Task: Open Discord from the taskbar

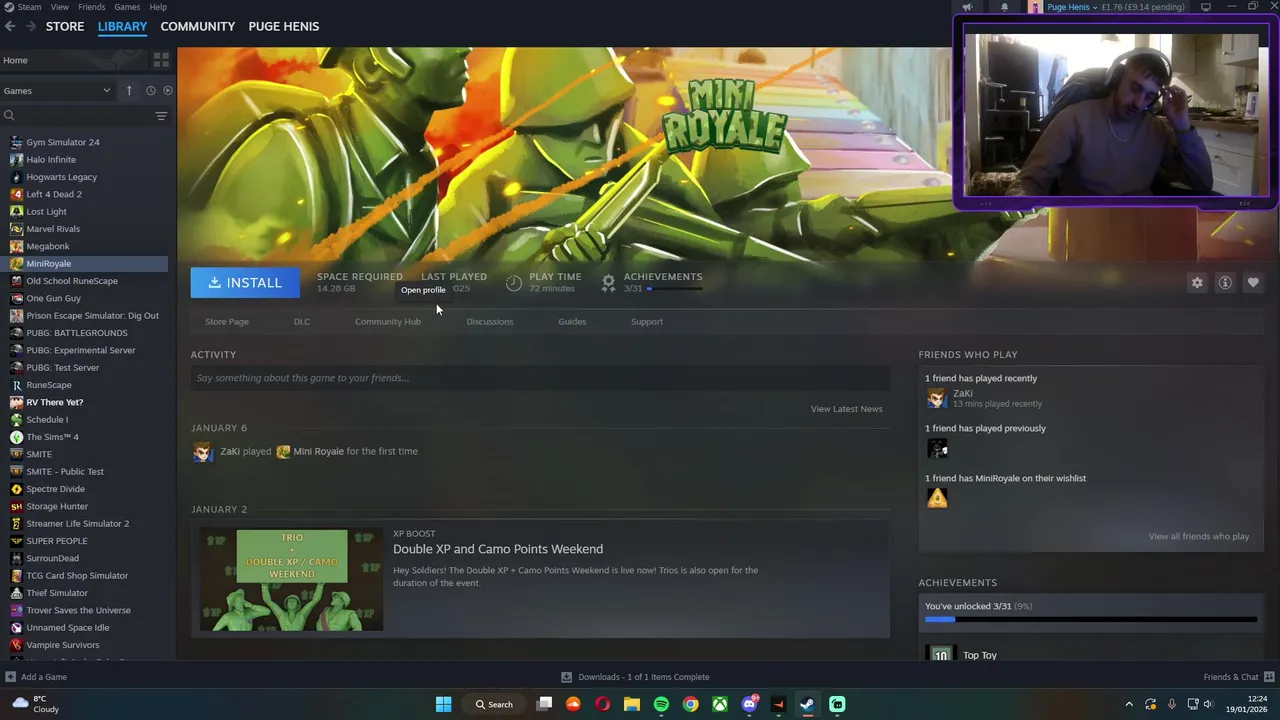Action: tap(749, 704)
